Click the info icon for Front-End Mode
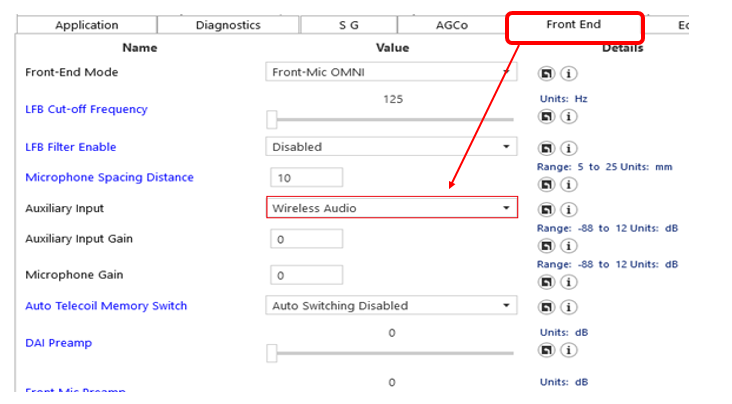This screenshot has width=732, height=404. (568, 73)
